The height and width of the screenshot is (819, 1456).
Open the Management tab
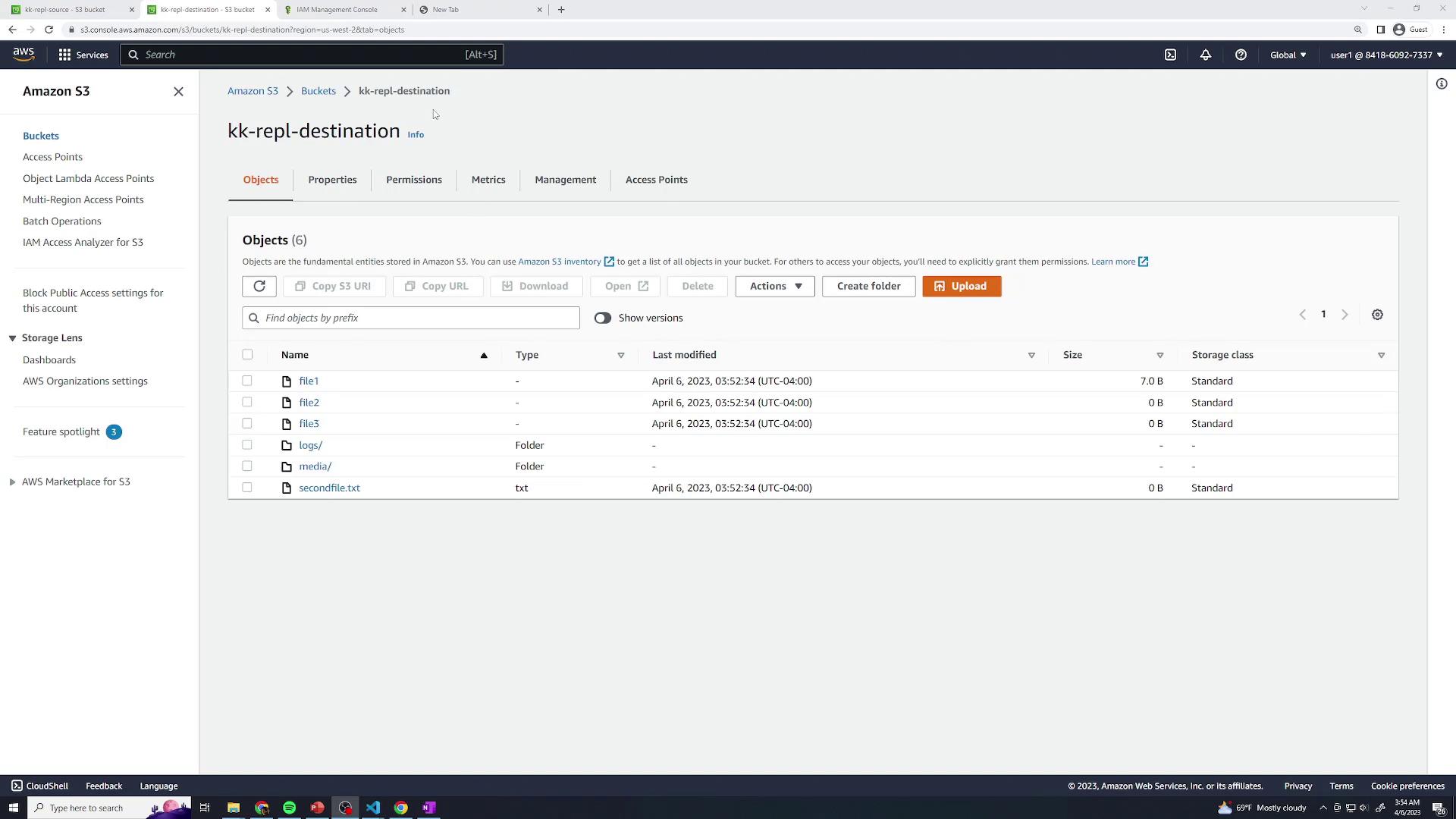[565, 180]
